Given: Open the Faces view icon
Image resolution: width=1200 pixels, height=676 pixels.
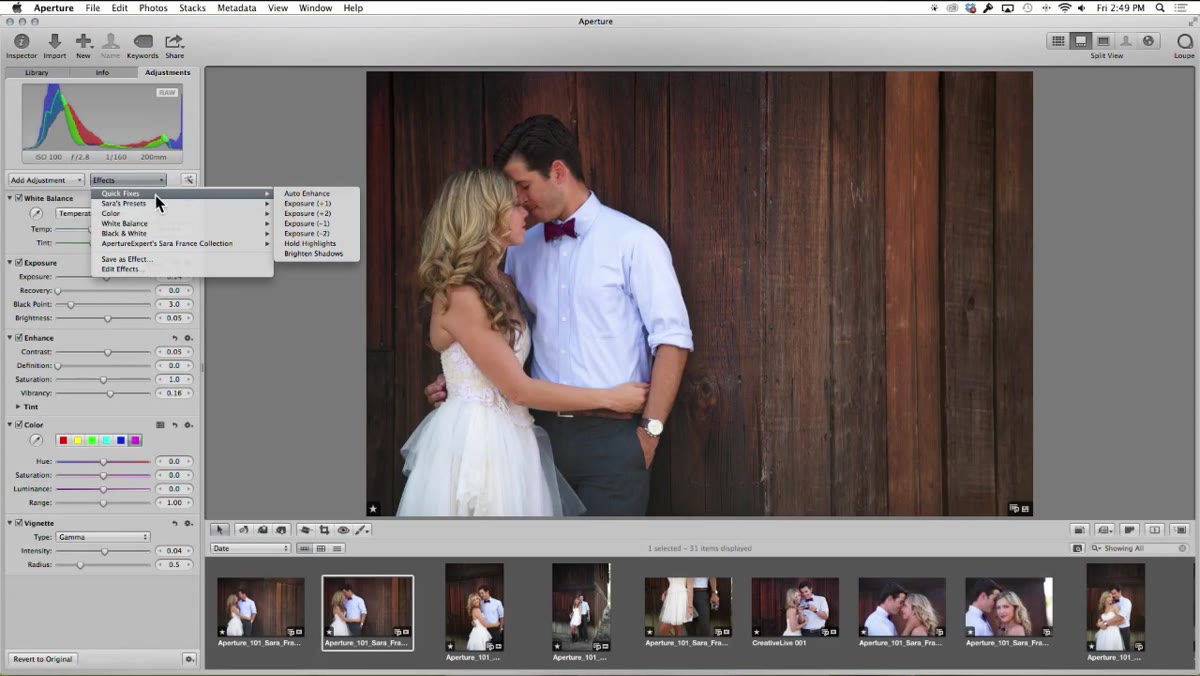Looking at the screenshot, I should click(1126, 41).
